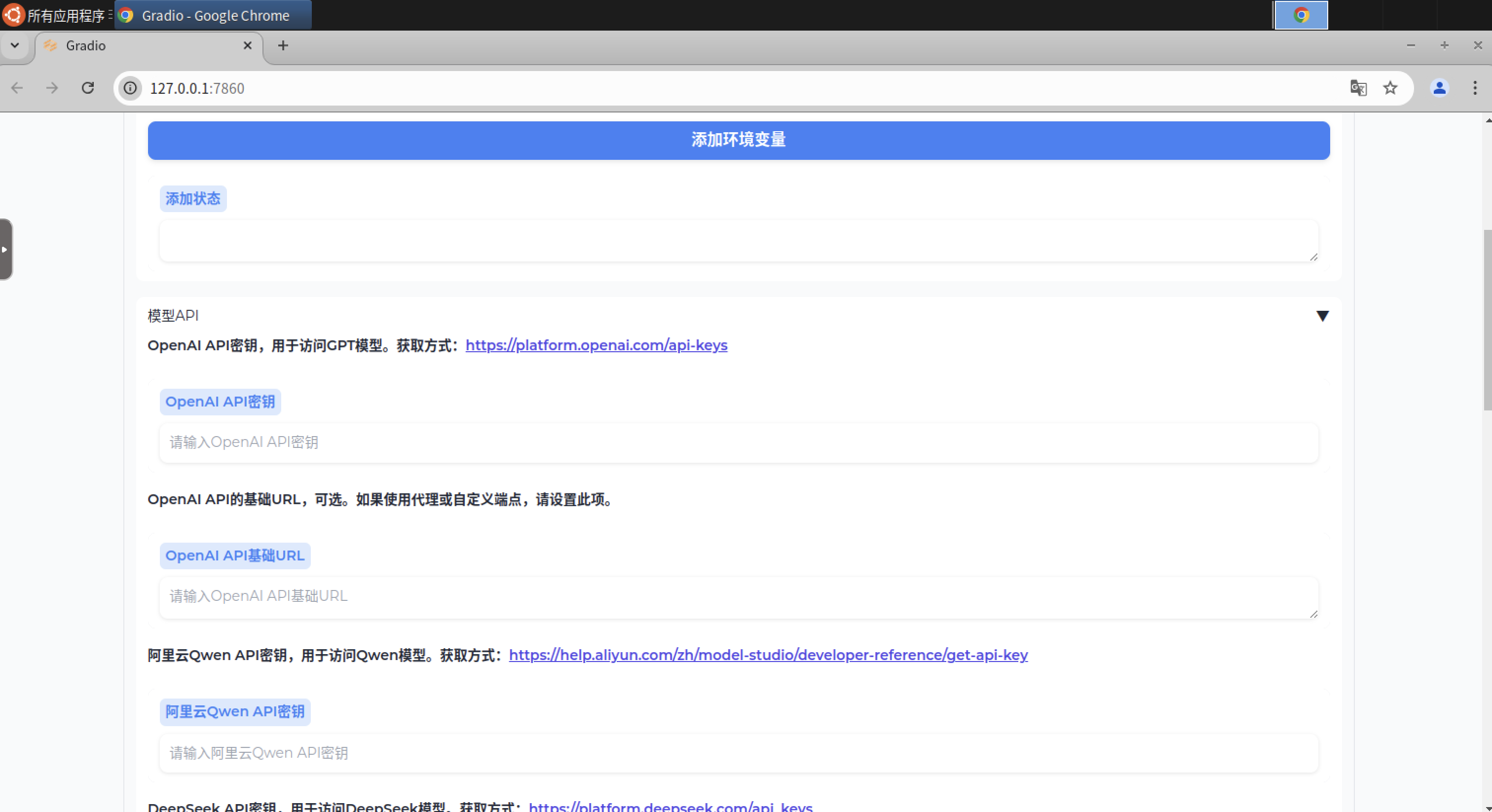
Task: Click the scrollbar up arrow
Action: click(x=1488, y=120)
